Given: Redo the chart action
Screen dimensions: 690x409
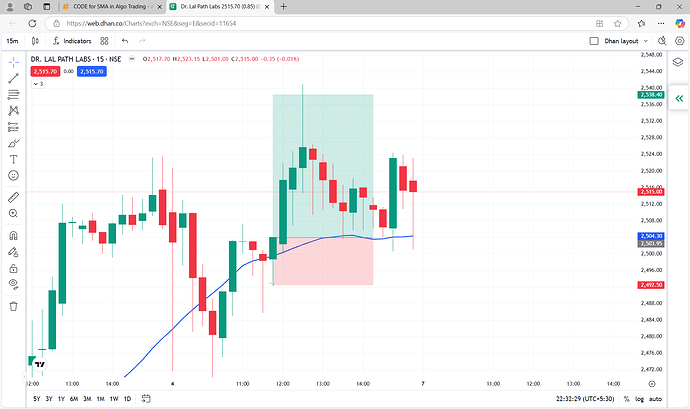Looking at the screenshot, I should [x=142, y=41].
